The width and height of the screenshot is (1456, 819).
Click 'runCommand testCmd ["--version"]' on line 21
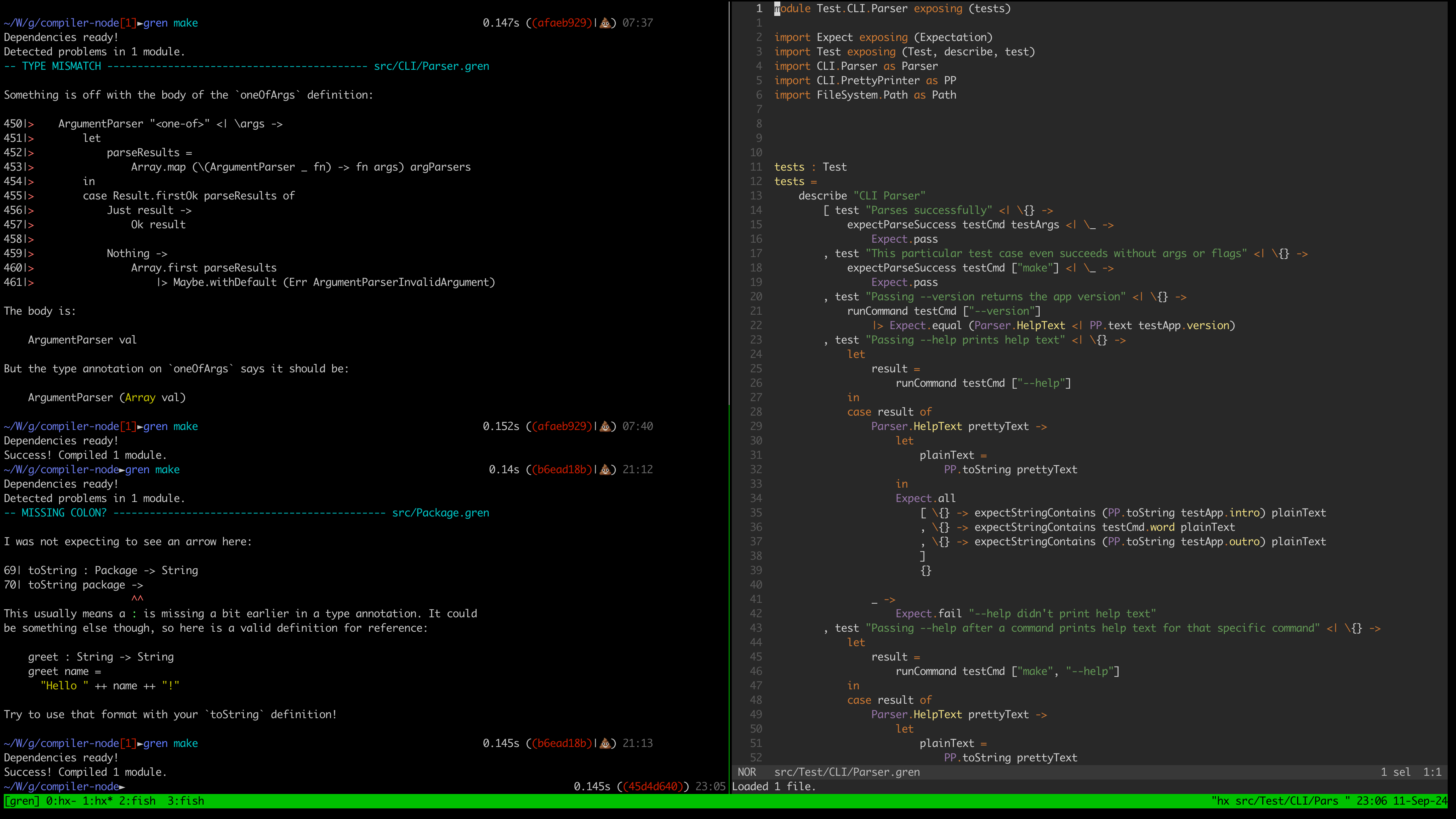click(x=944, y=311)
